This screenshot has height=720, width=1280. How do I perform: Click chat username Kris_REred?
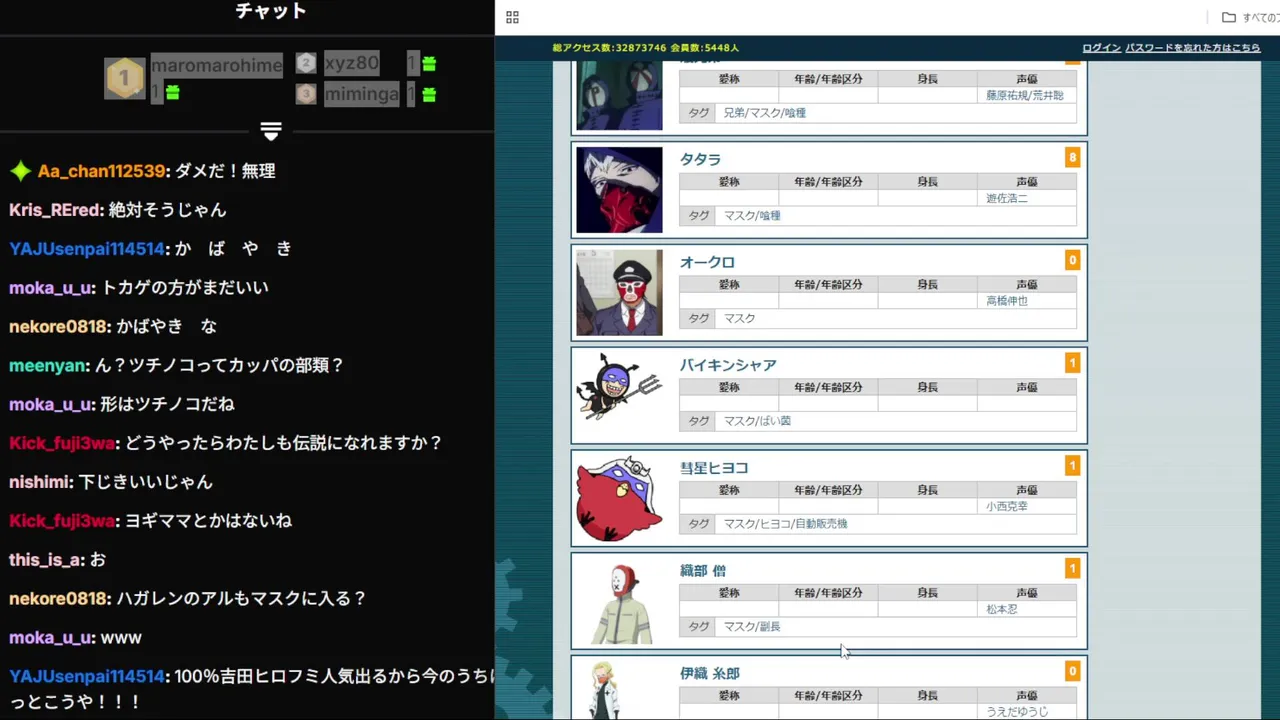coord(54,211)
